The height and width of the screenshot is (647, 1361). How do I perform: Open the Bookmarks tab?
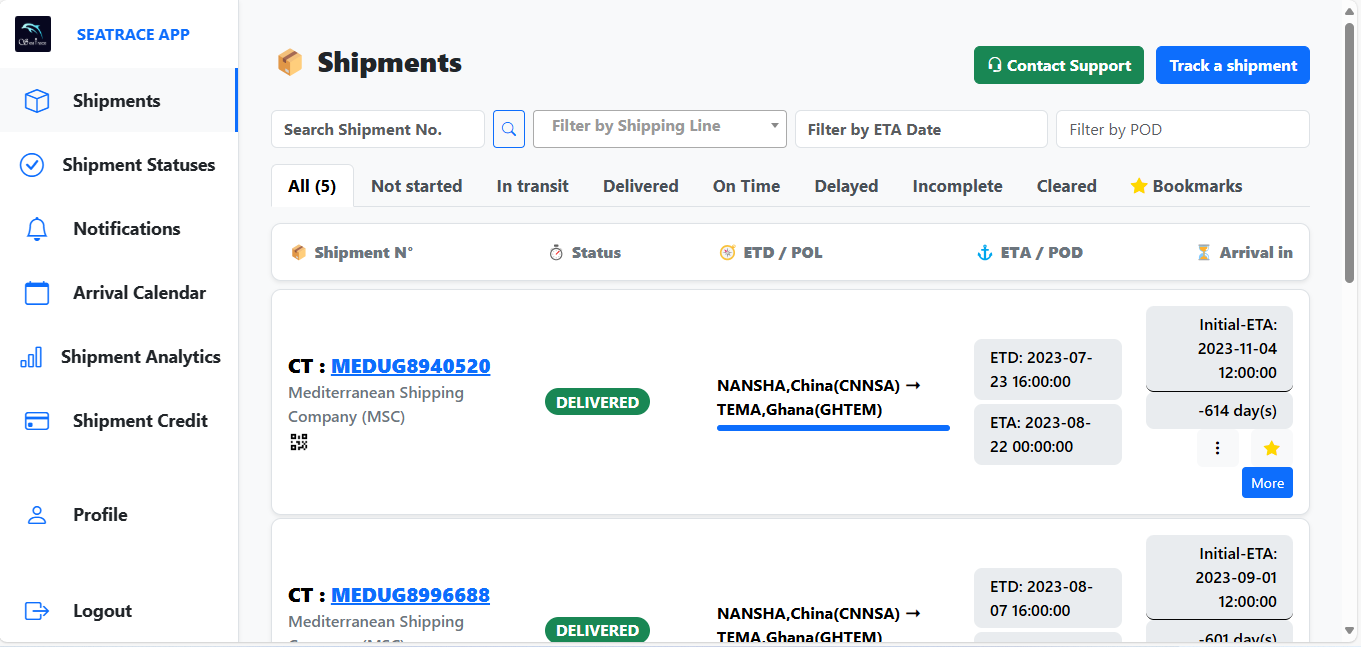coord(1186,186)
